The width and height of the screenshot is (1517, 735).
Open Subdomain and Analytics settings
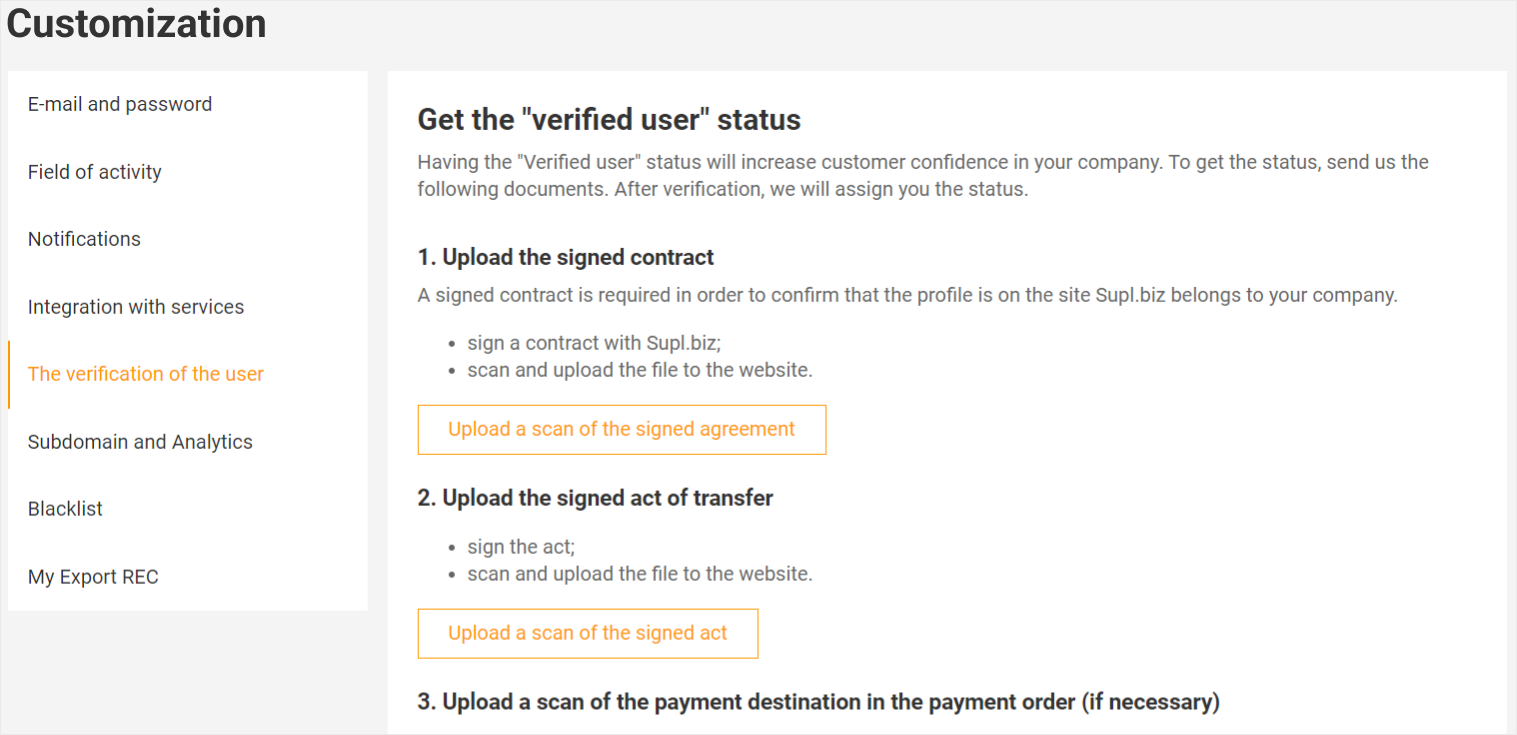[x=140, y=442]
